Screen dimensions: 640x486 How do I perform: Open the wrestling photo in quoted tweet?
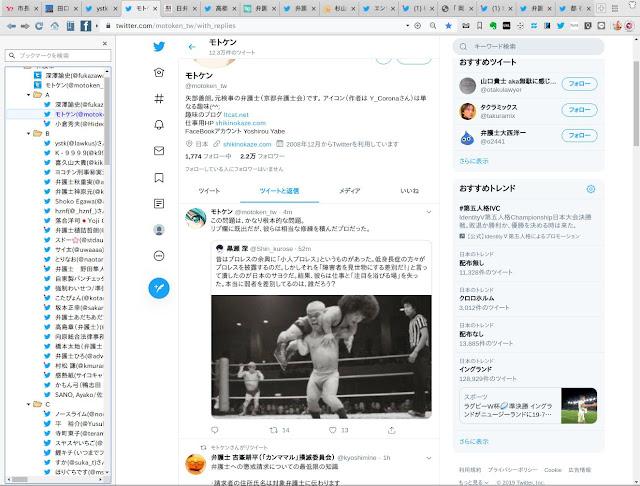321,357
